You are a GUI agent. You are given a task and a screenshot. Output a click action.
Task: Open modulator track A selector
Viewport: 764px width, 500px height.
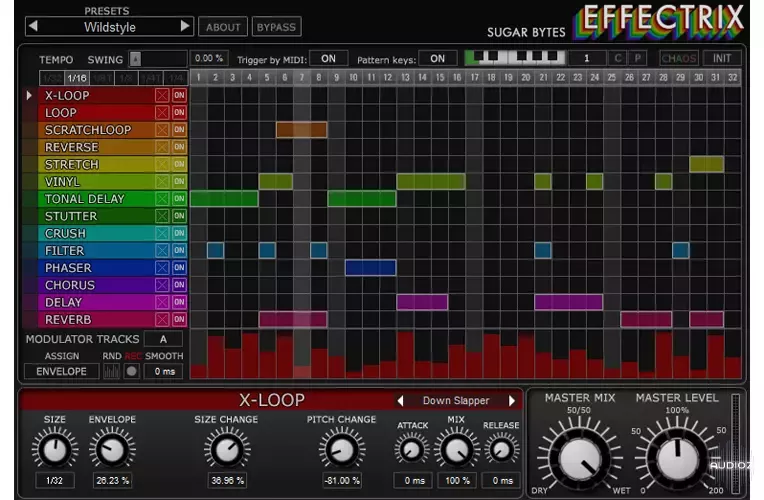(163, 339)
